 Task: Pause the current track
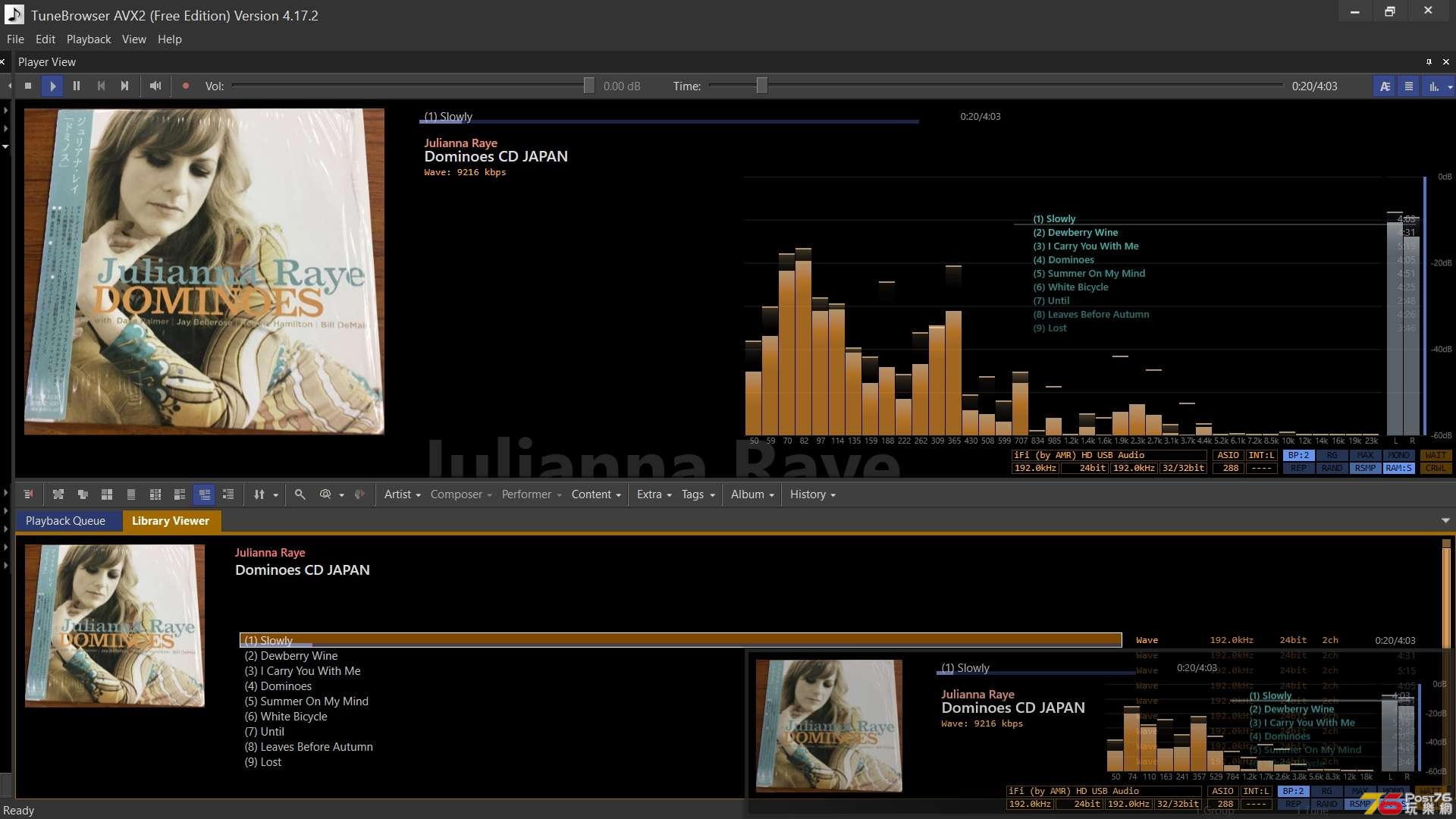77,86
